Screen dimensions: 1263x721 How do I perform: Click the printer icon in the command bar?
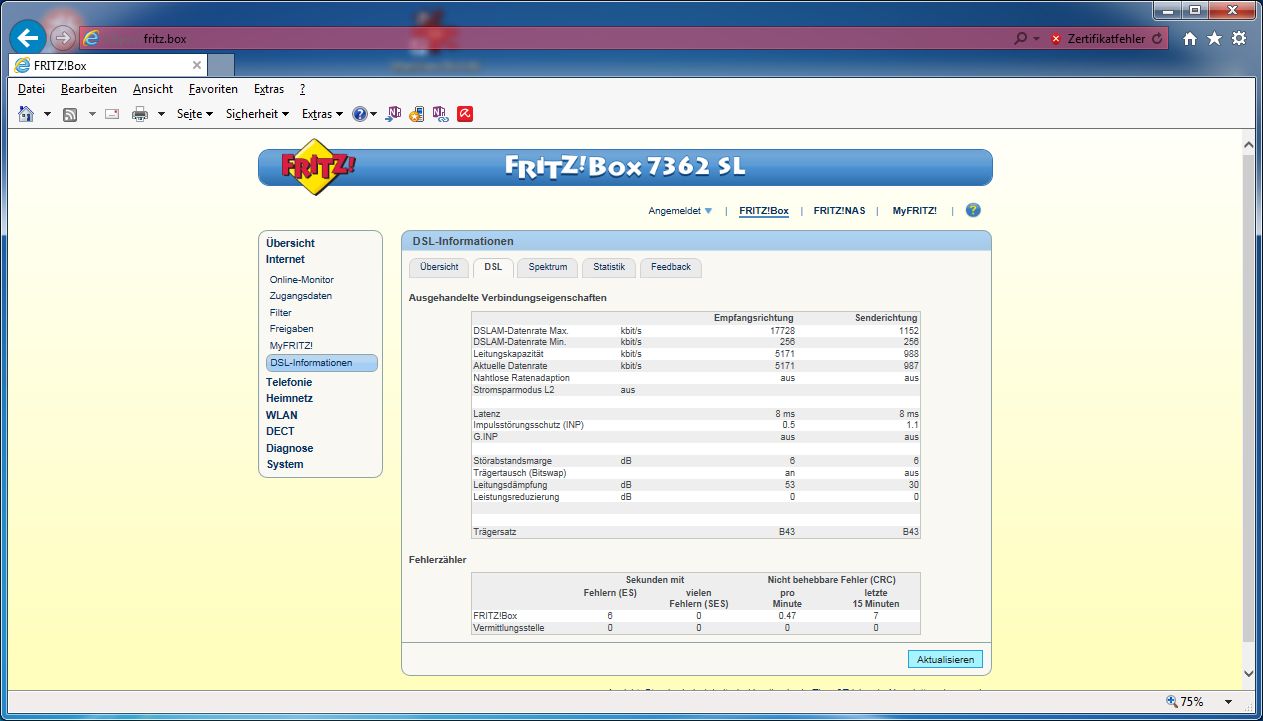140,114
